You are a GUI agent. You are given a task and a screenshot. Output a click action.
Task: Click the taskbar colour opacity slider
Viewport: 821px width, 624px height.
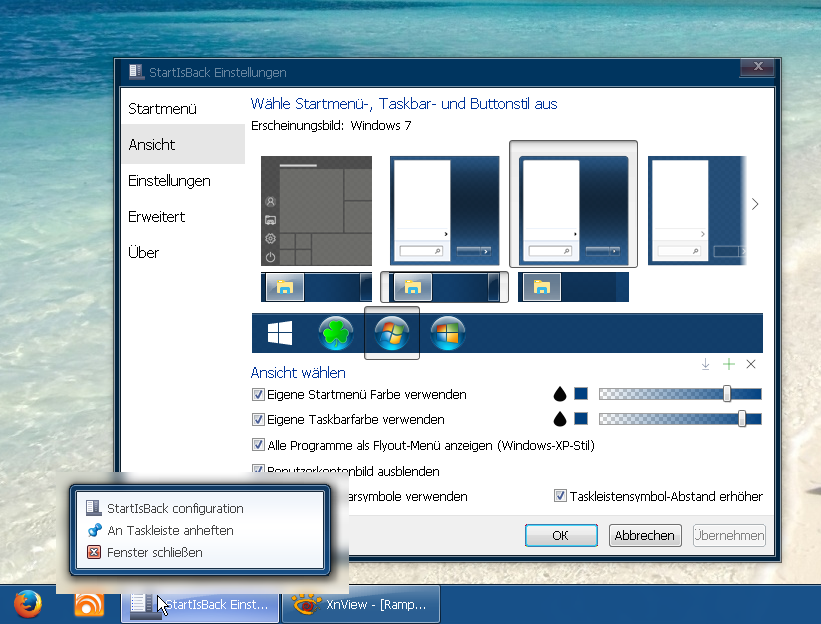click(680, 419)
